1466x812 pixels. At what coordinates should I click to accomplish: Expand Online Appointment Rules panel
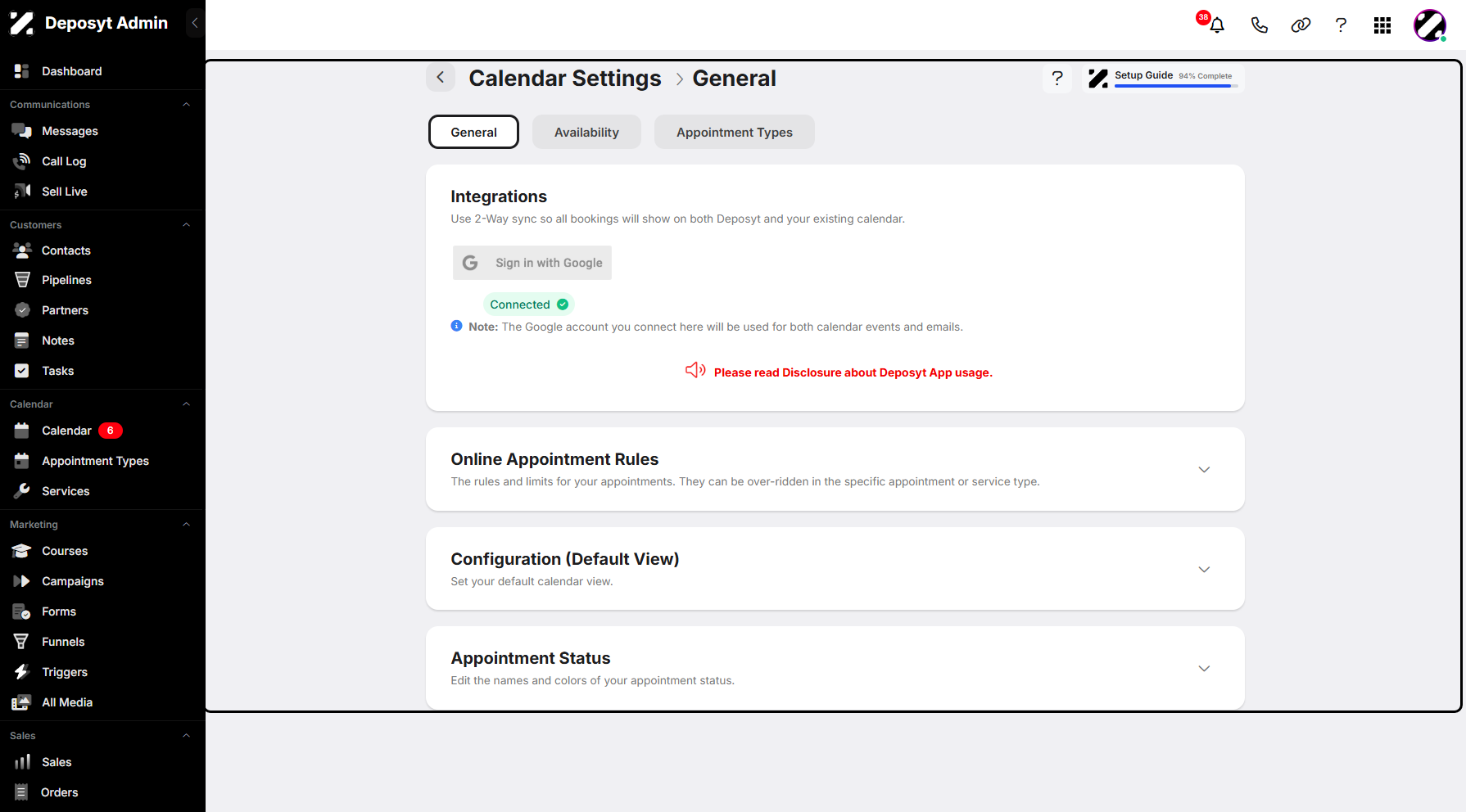1204,470
